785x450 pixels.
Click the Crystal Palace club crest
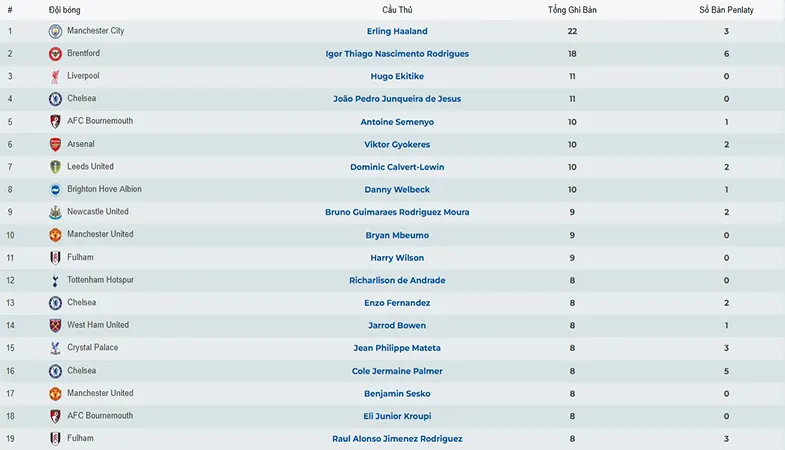tap(55, 348)
